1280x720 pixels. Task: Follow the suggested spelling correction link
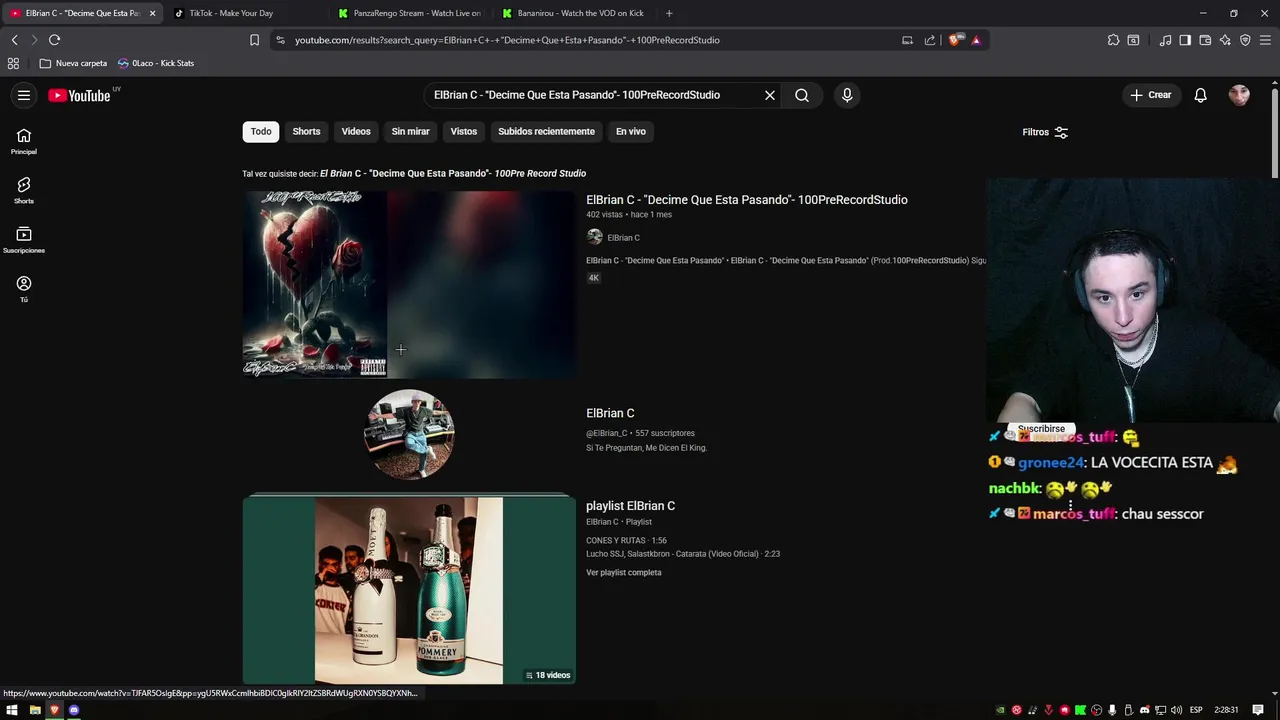coord(453,173)
